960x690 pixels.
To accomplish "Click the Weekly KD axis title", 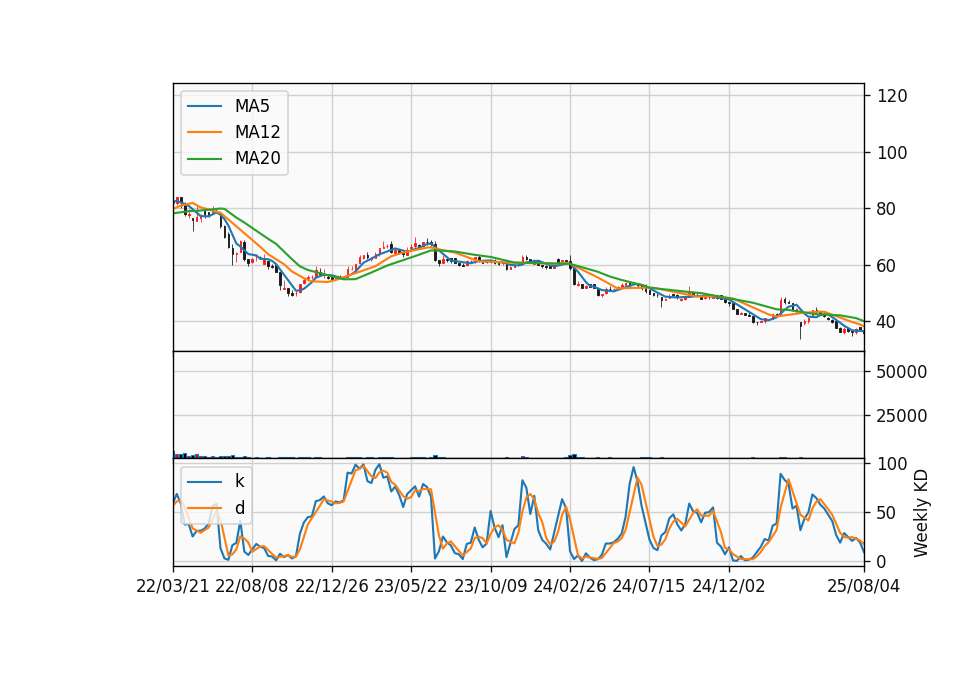I will pos(921,513).
